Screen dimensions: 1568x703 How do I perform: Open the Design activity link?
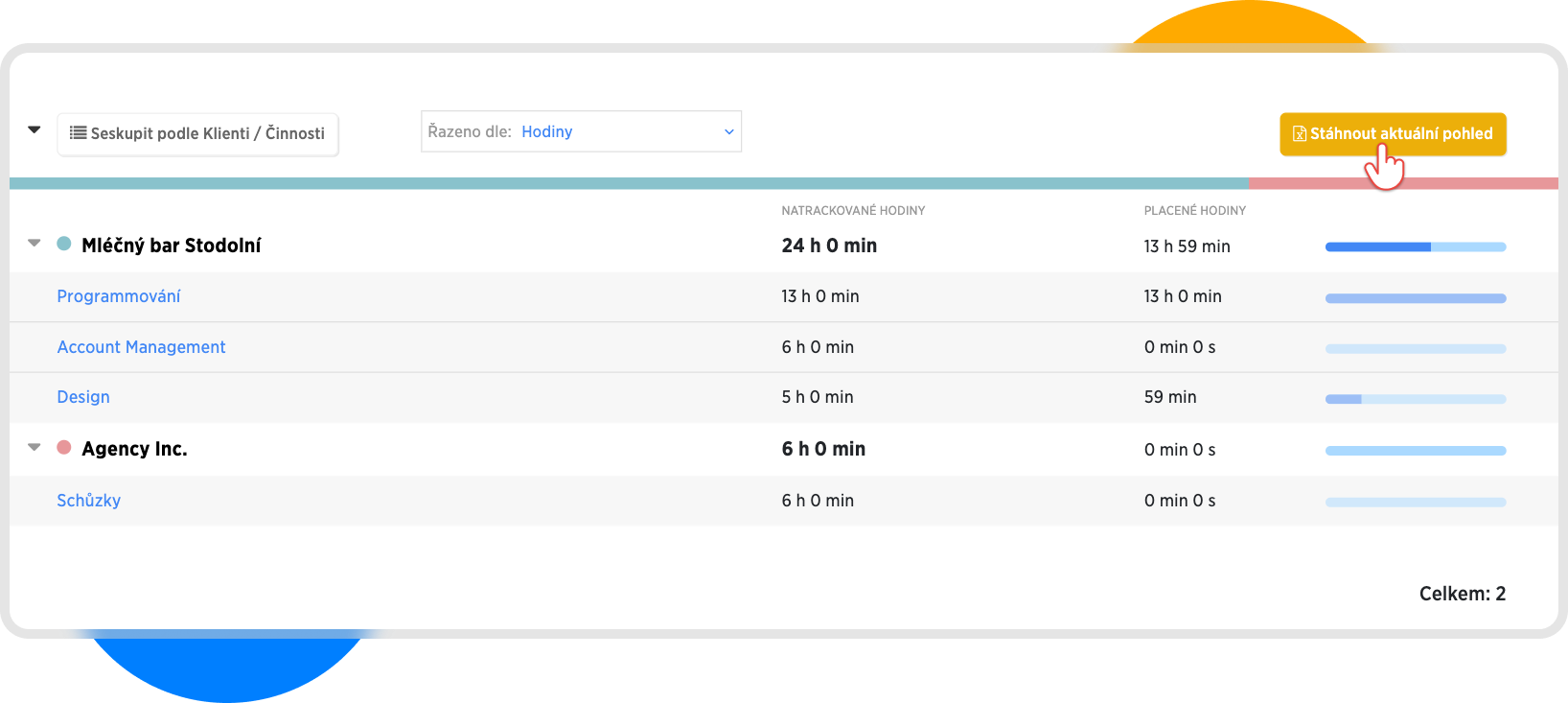pos(83,397)
